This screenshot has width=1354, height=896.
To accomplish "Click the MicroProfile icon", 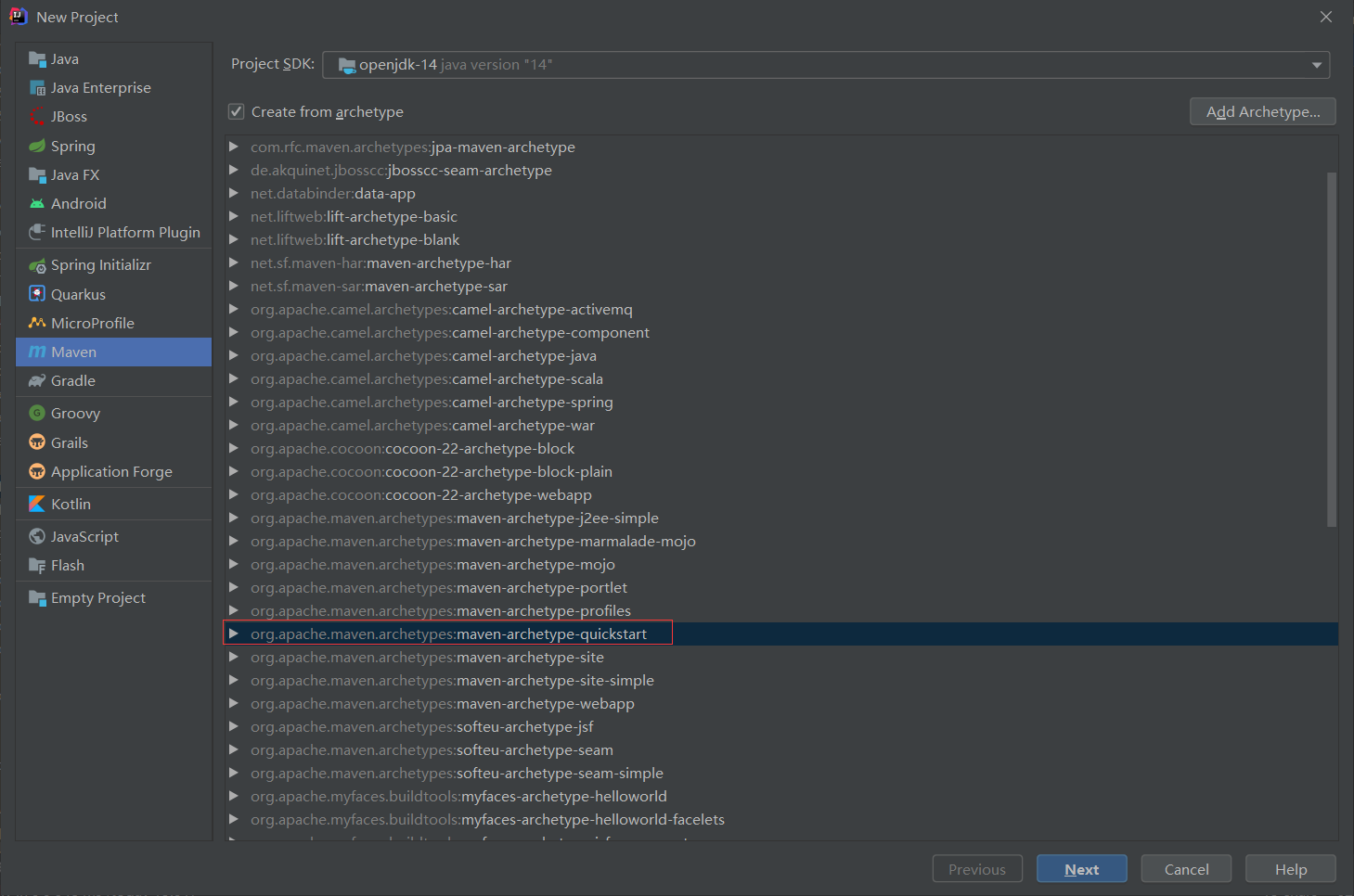I will (x=37, y=323).
